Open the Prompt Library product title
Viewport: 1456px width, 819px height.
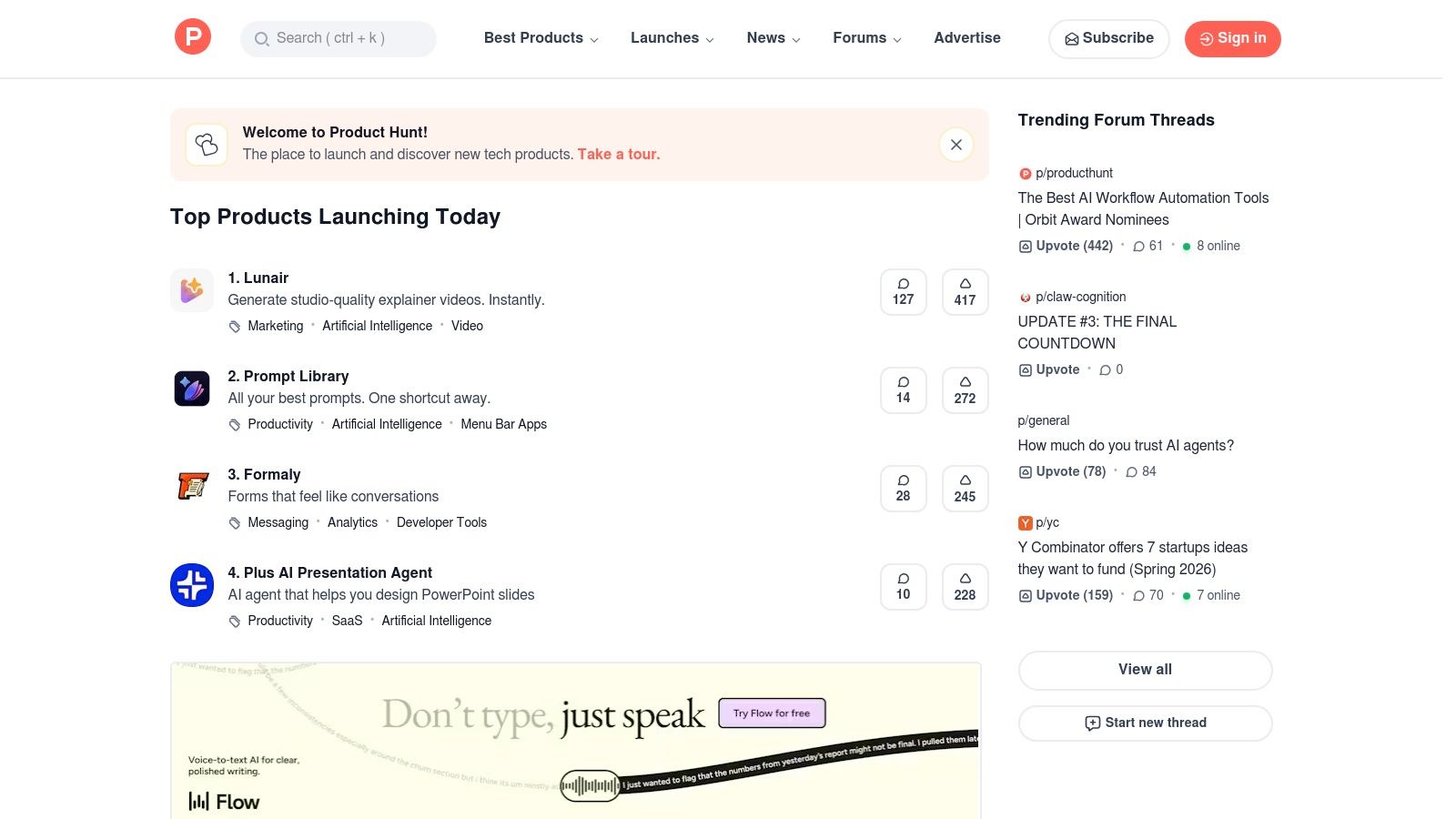click(288, 377)
